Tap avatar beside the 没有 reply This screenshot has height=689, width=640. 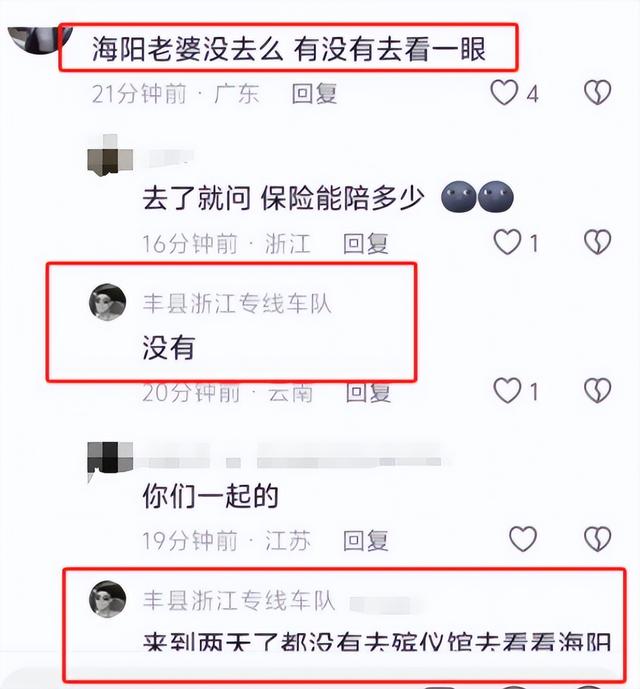[x=108, y=302]
